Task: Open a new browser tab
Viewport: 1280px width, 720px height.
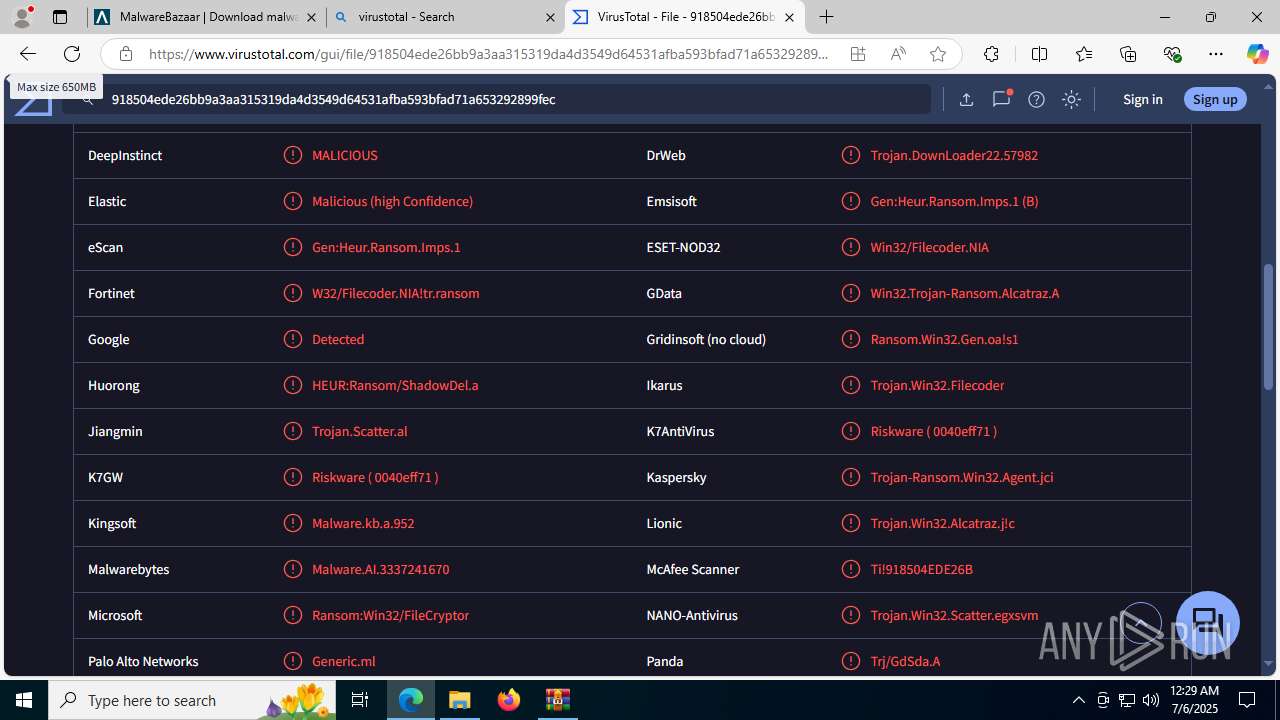Action: (x=826, y=17)
